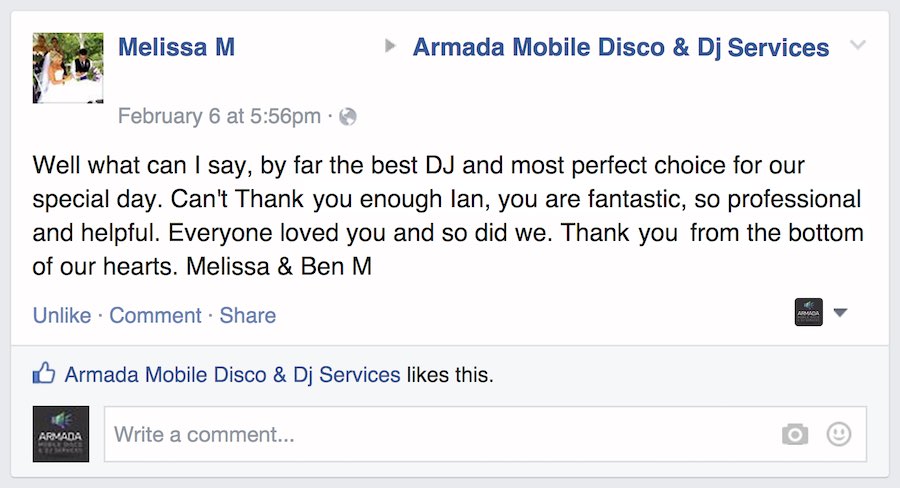Open Melissa M's profile name link
This screenshot has width=900, height=488.
click(x=176, y=47)
